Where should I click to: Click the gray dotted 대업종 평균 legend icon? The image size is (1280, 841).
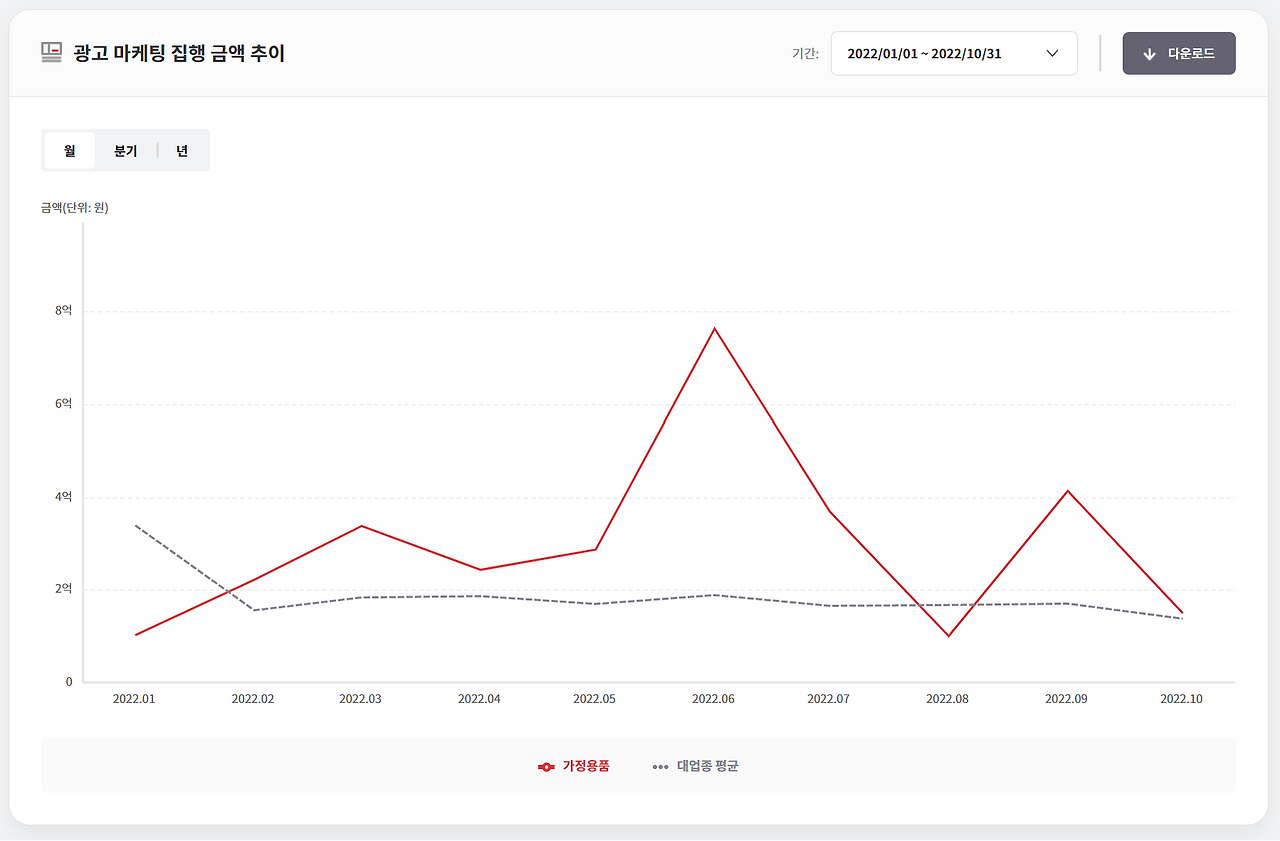click(x=659, y=767)
